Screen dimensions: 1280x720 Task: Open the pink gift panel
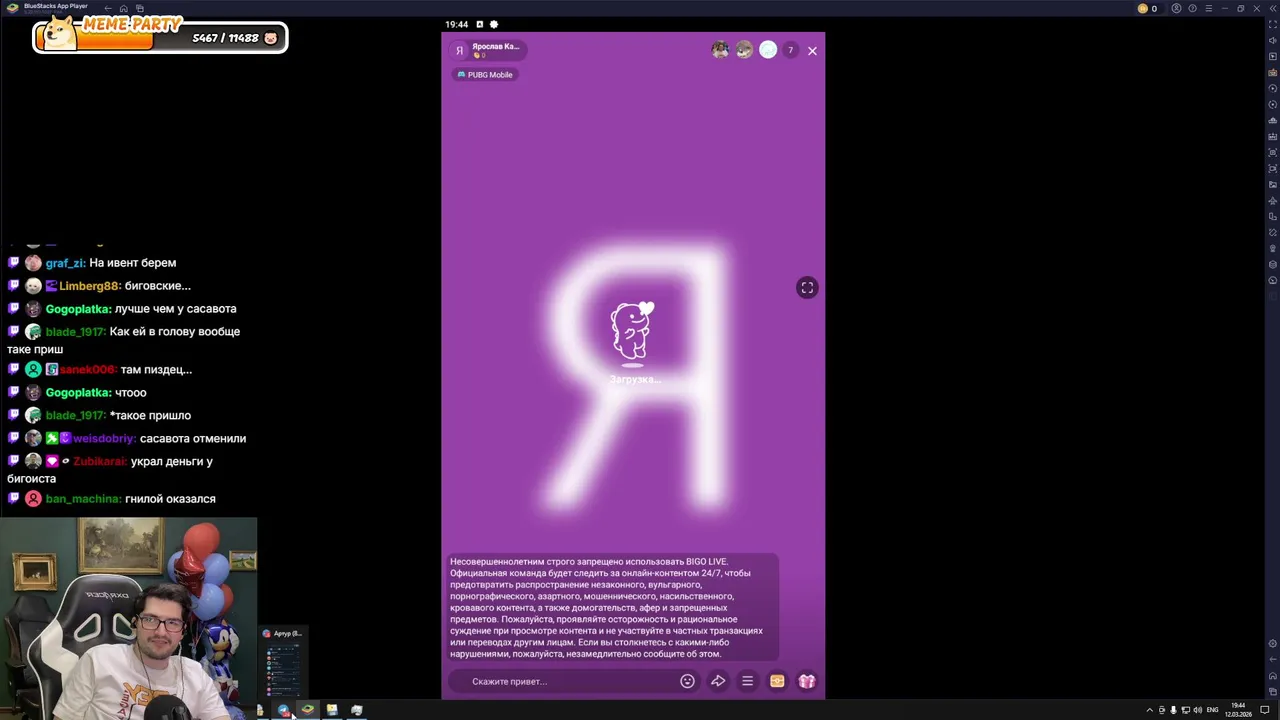[x=807, y=681]
